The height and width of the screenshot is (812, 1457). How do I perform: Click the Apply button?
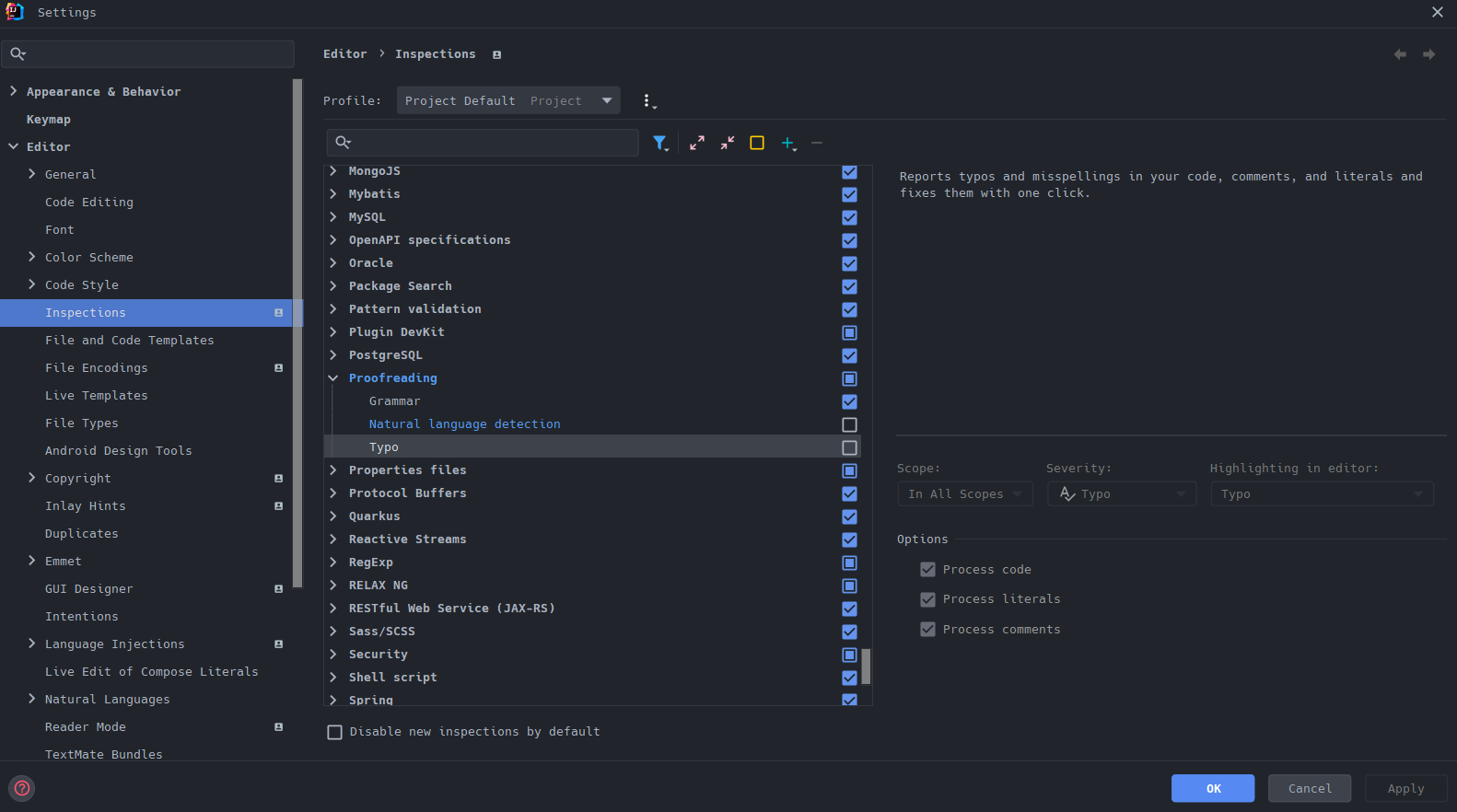[1405, 788]
